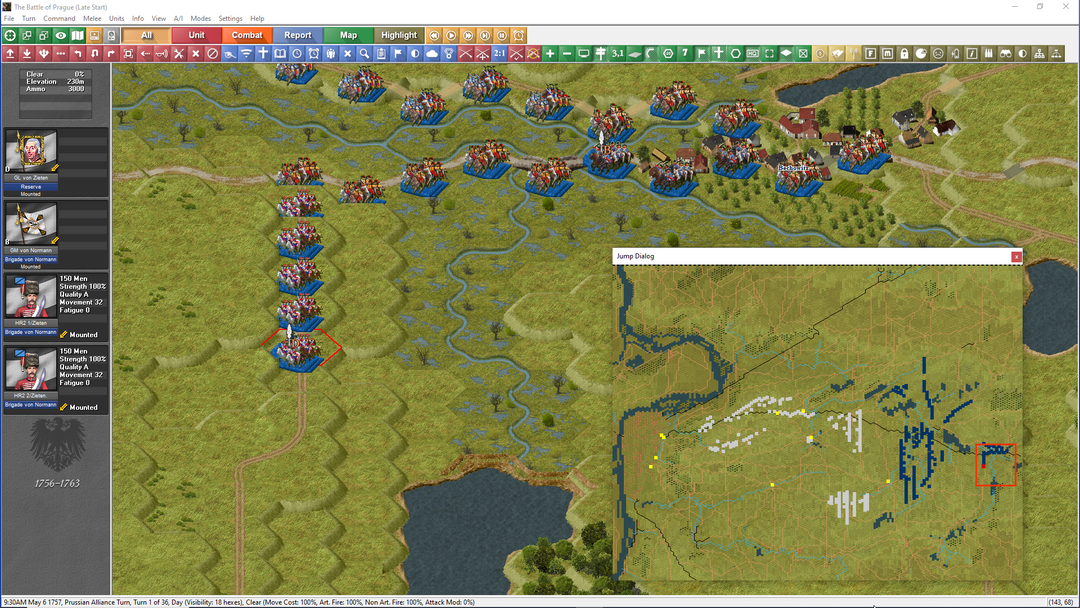This screenshot has width=1080, height=608.
Task: Select the All toolbar tab
Action: (x=146, y=35)
